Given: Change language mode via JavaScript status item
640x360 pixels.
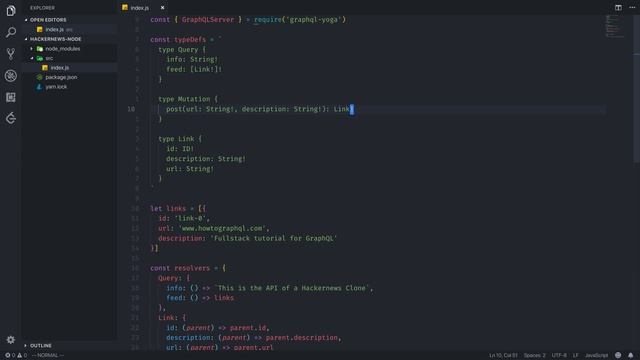Looking at the screenshot, I should [x=596, y=355].
